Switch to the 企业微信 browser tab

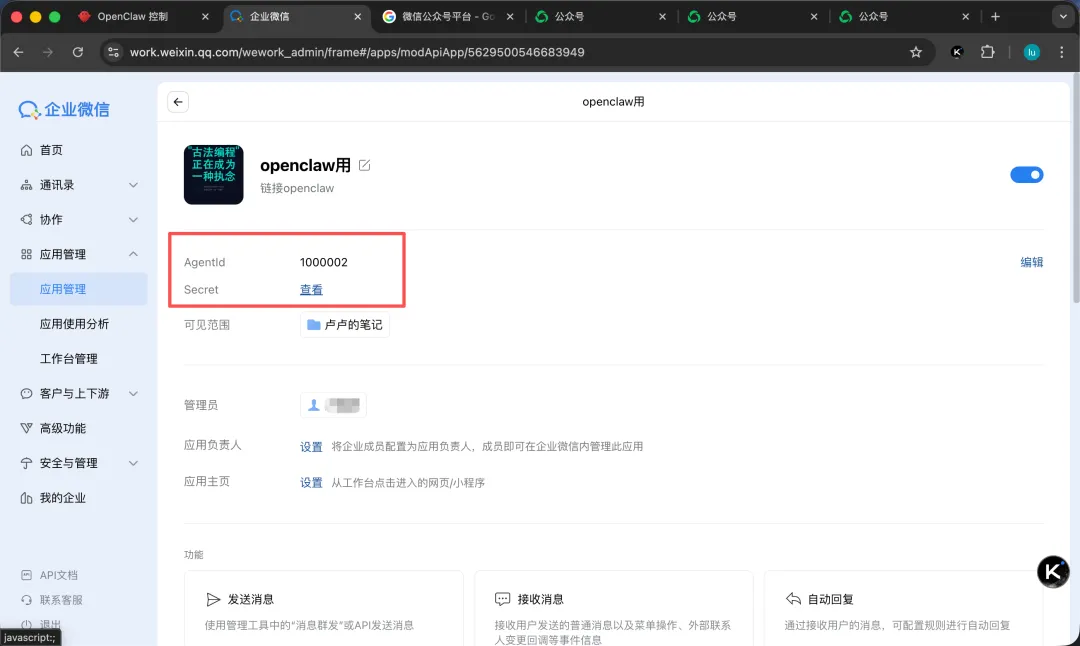tap(296, 17)
